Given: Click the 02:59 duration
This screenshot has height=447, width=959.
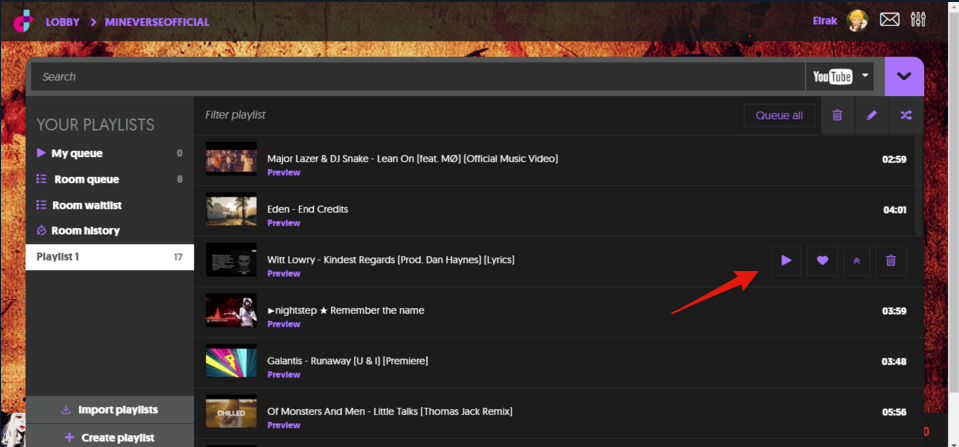Looking at the screenshot, I should 894,160.
